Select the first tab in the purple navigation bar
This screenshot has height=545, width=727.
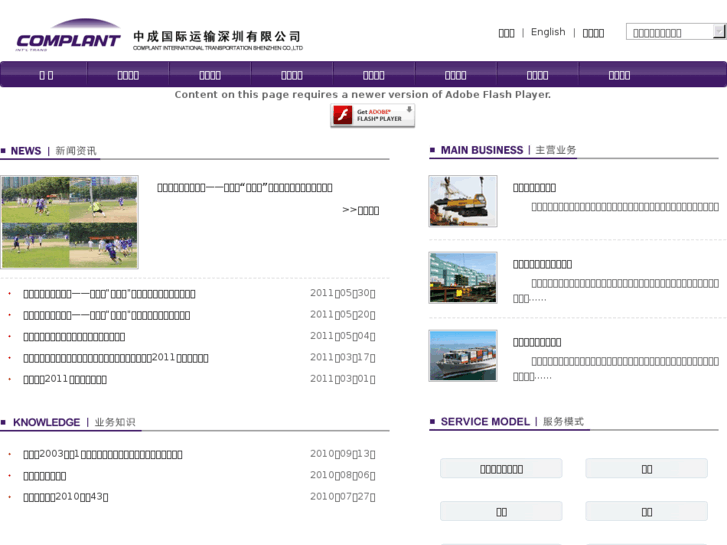46,75
